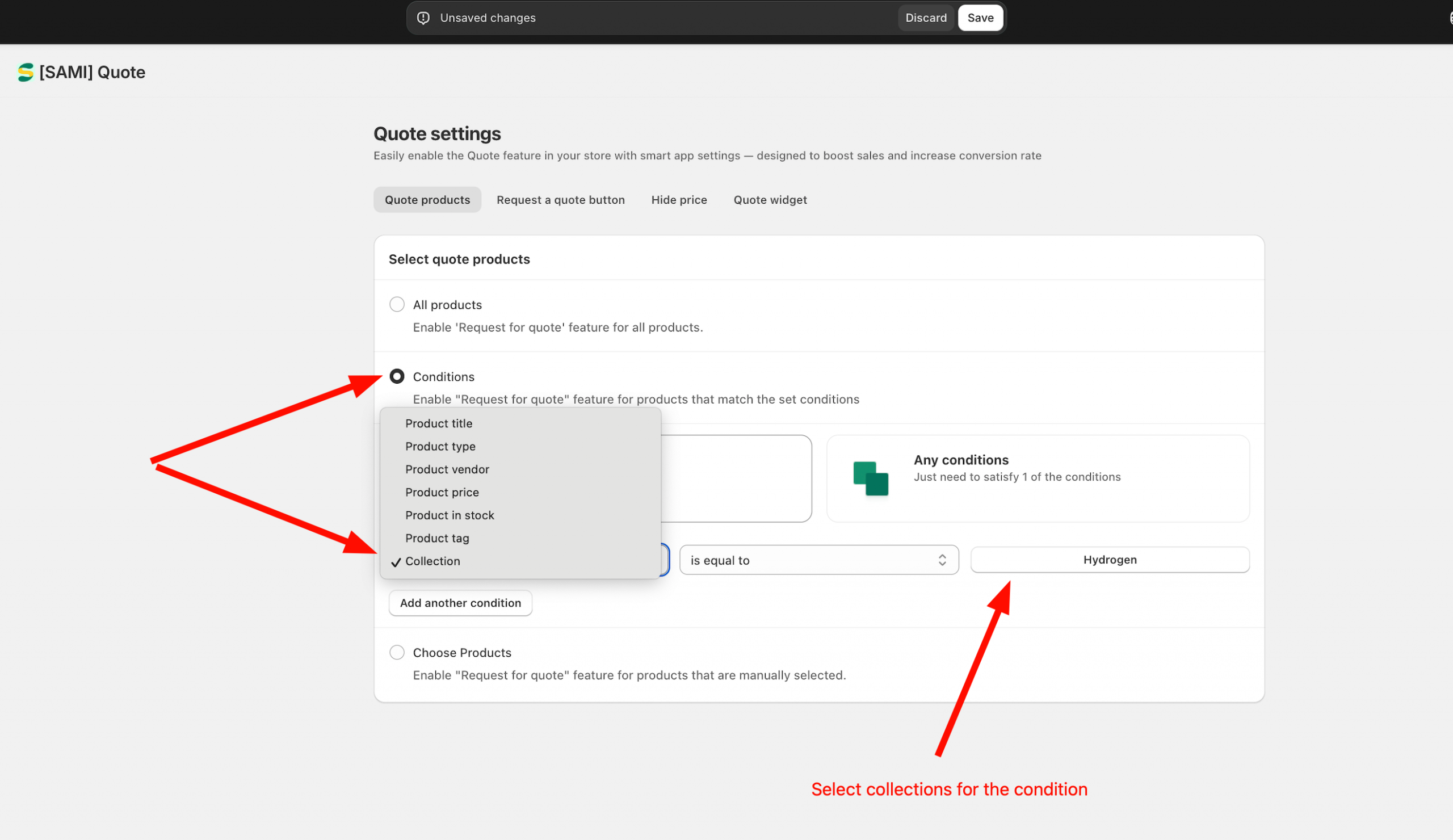
Task: Discard the unsaved changes
Action: tap(925, 18)
